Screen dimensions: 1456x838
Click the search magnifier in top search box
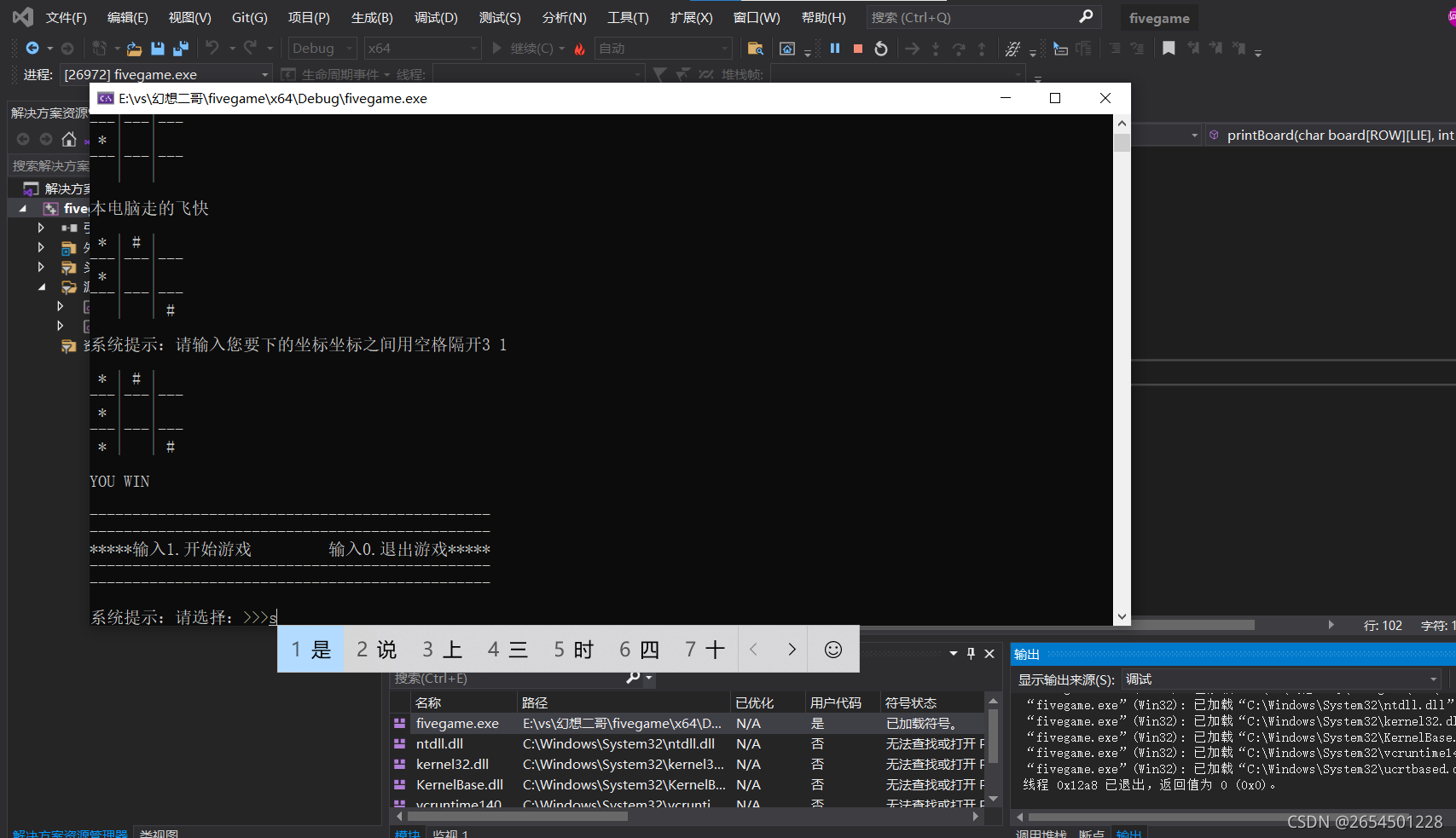pos(1086,17)
